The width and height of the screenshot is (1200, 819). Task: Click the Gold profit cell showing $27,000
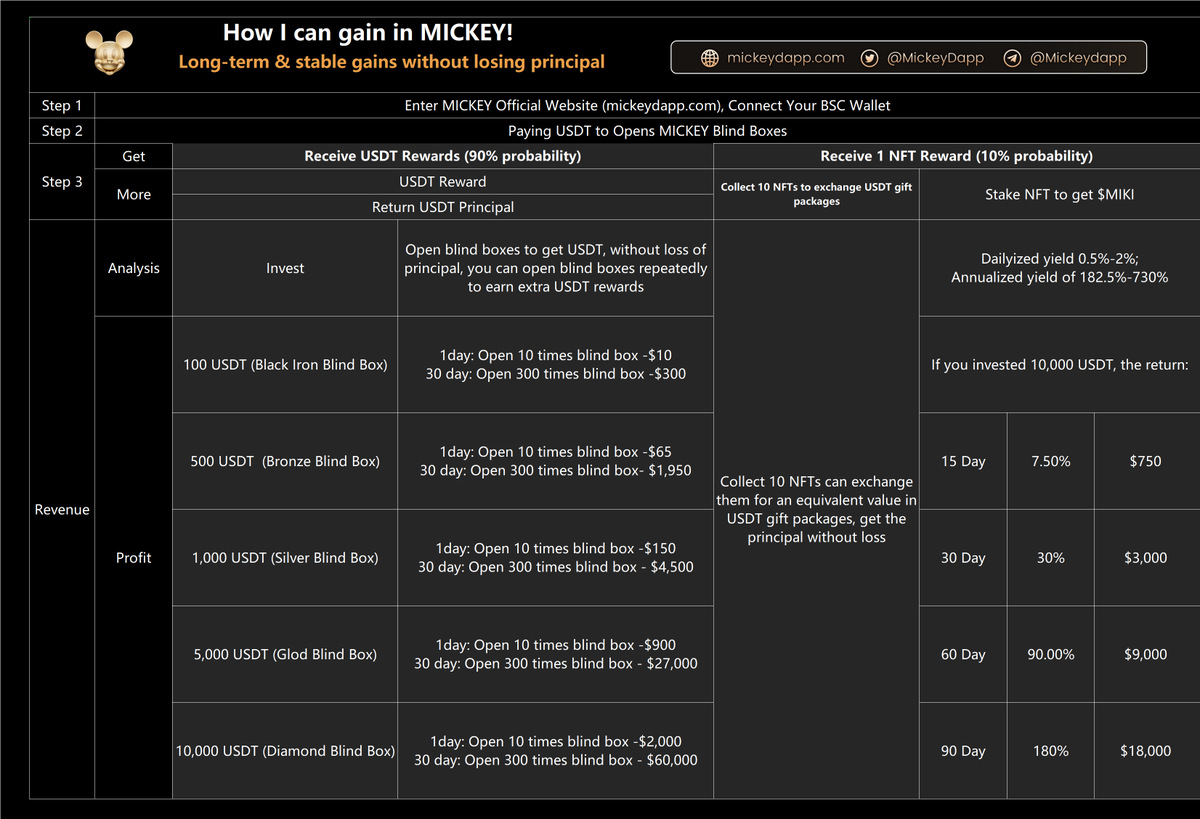pos(555,654)
